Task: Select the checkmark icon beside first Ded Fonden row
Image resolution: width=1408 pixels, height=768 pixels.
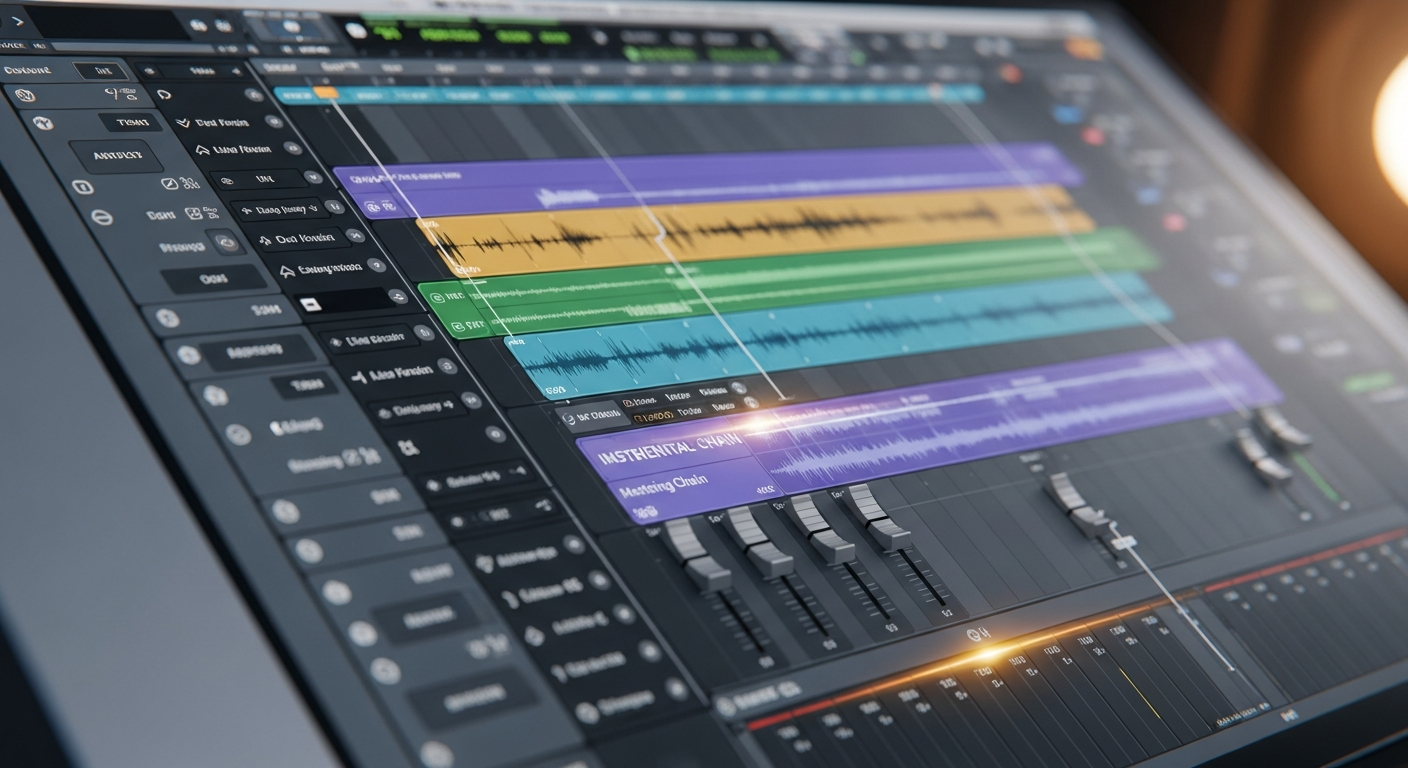Action: [182, 123]
